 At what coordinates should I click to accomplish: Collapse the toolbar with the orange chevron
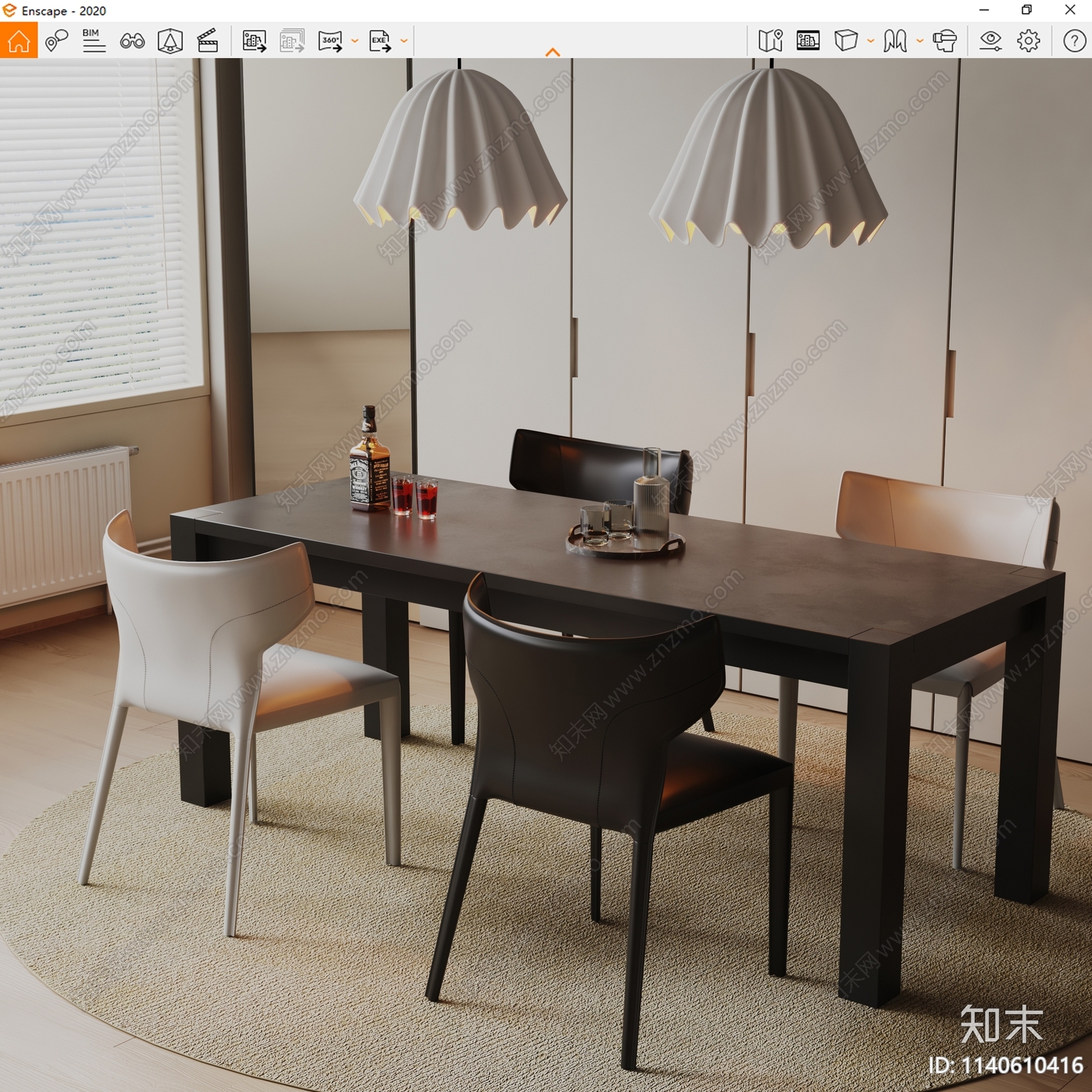[553, 52]
